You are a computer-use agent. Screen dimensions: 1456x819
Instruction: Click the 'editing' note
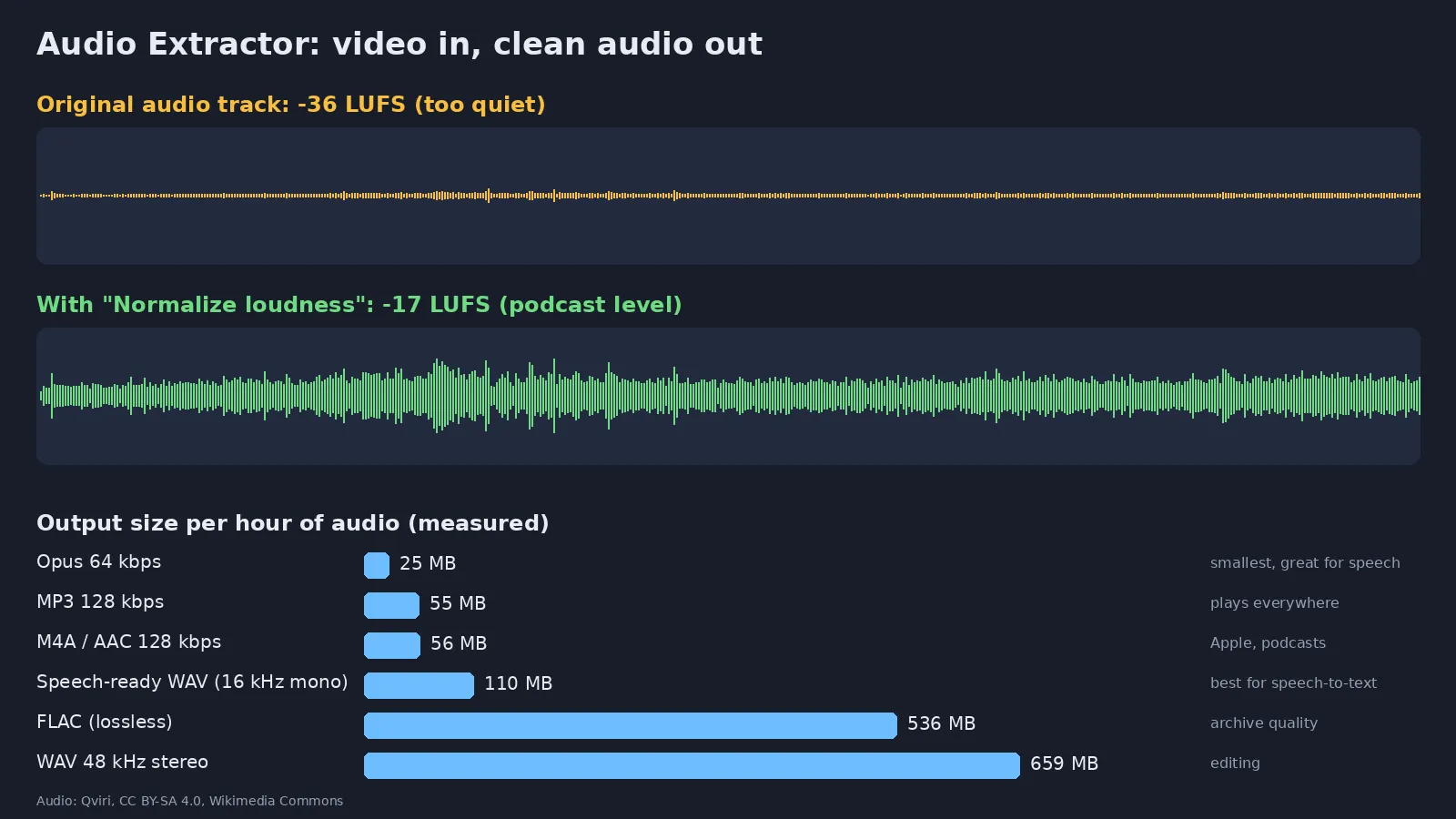click(x=1235, y=763)
